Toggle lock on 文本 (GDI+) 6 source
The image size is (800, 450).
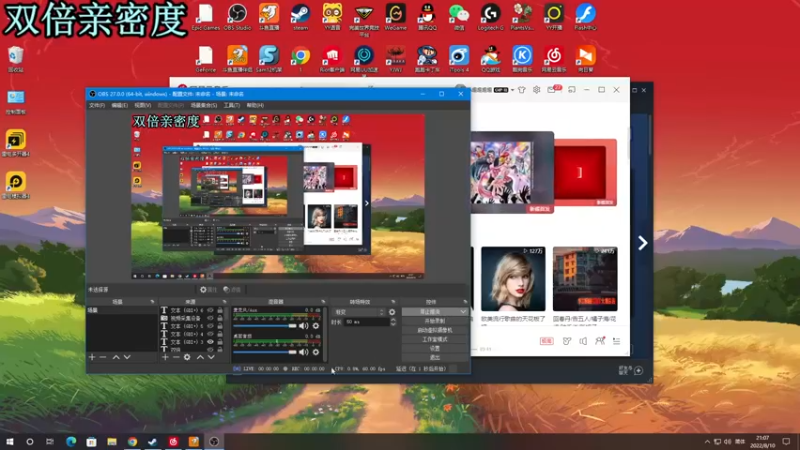coord(220,310)
